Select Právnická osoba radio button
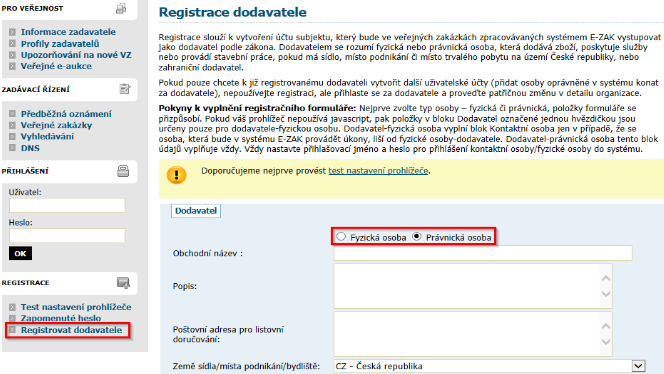The image size is (664, 374). [x=417, y=236]
